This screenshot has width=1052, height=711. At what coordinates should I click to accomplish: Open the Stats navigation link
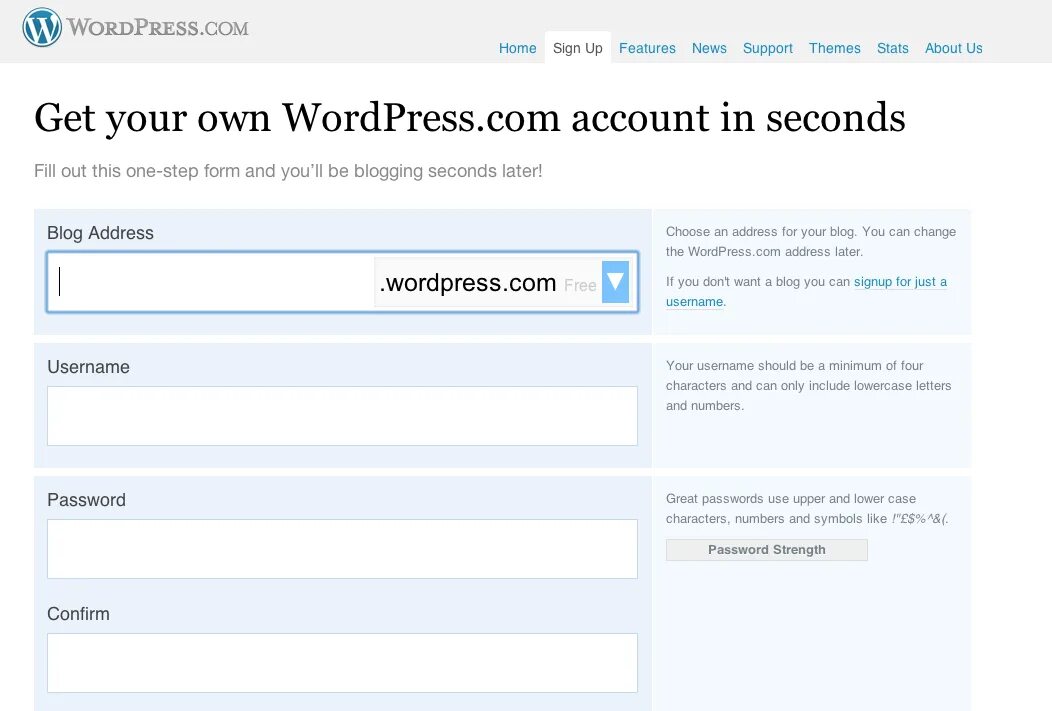892,48
